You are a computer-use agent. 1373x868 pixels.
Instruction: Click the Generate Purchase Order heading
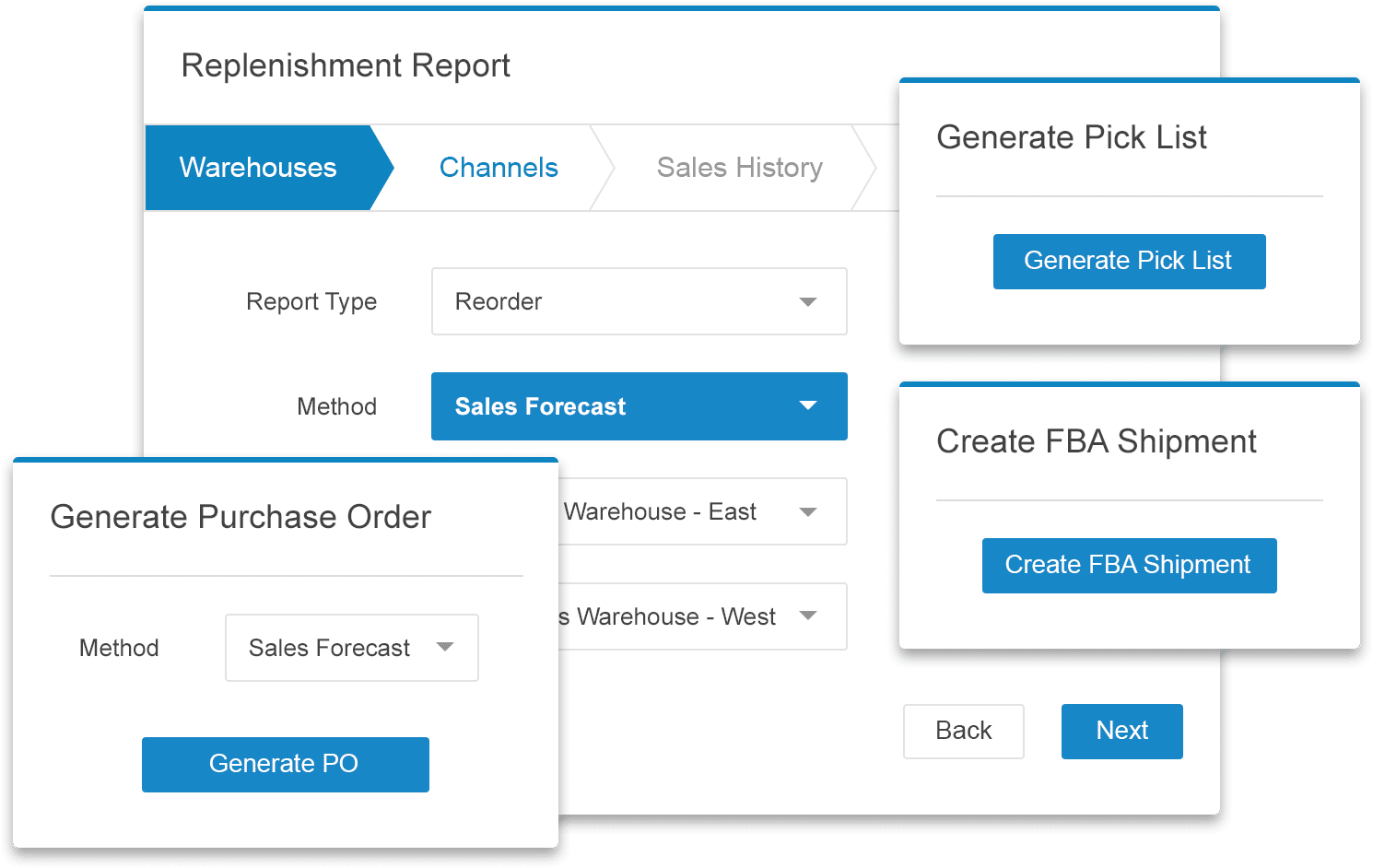pyautogui.click(x=241, y=517)
